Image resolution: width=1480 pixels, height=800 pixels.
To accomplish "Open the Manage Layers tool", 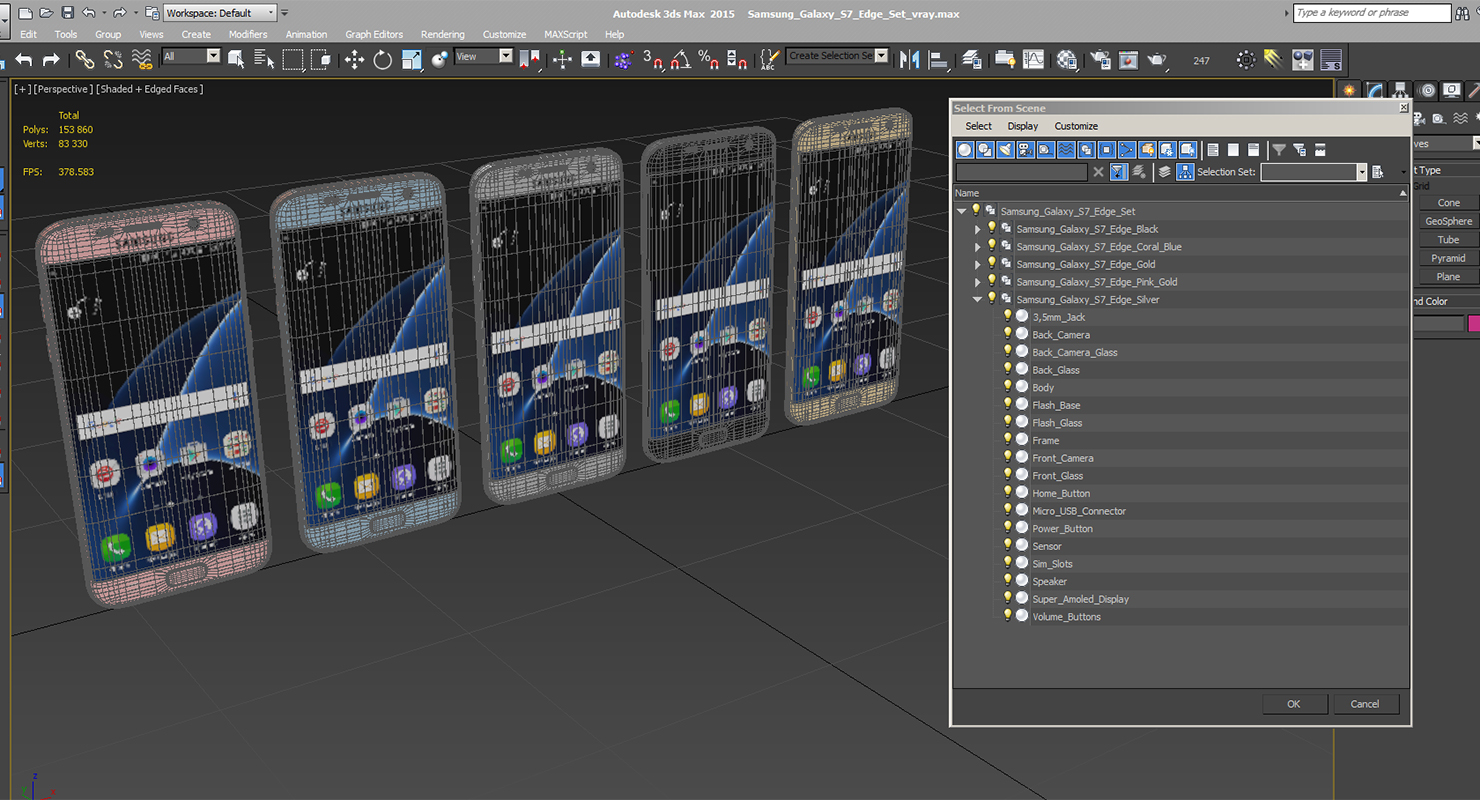I will (x=972, y=60).
